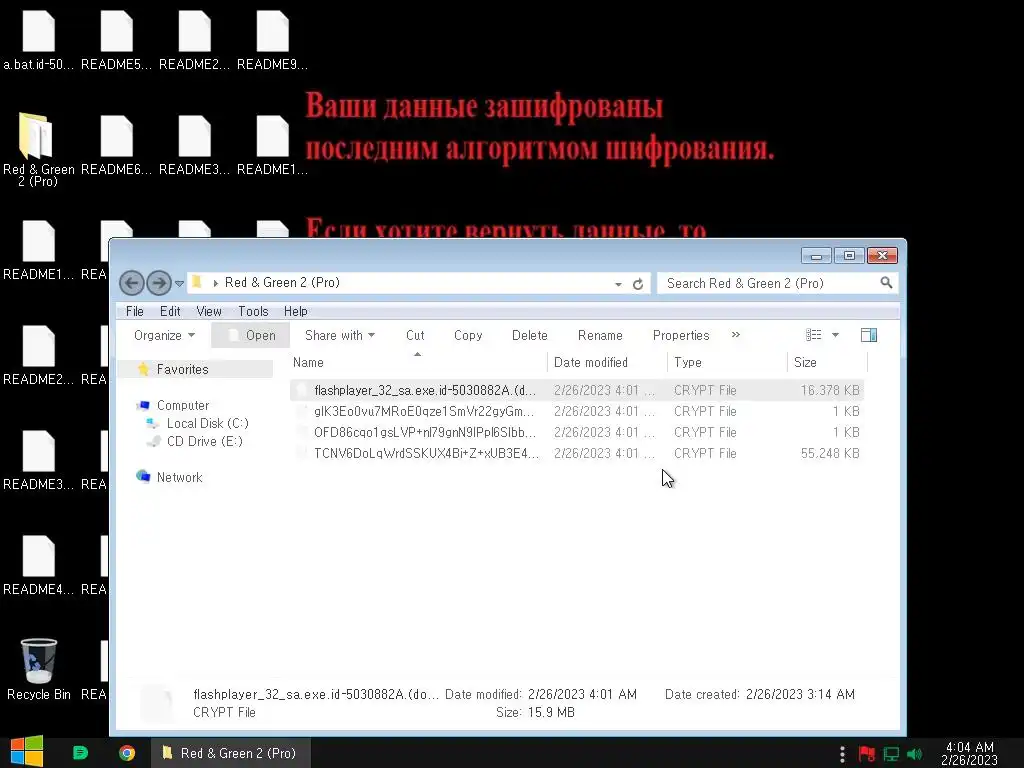Sort by the Date modified column
This screenshot has width=1024, height=768.
(607, 362)
